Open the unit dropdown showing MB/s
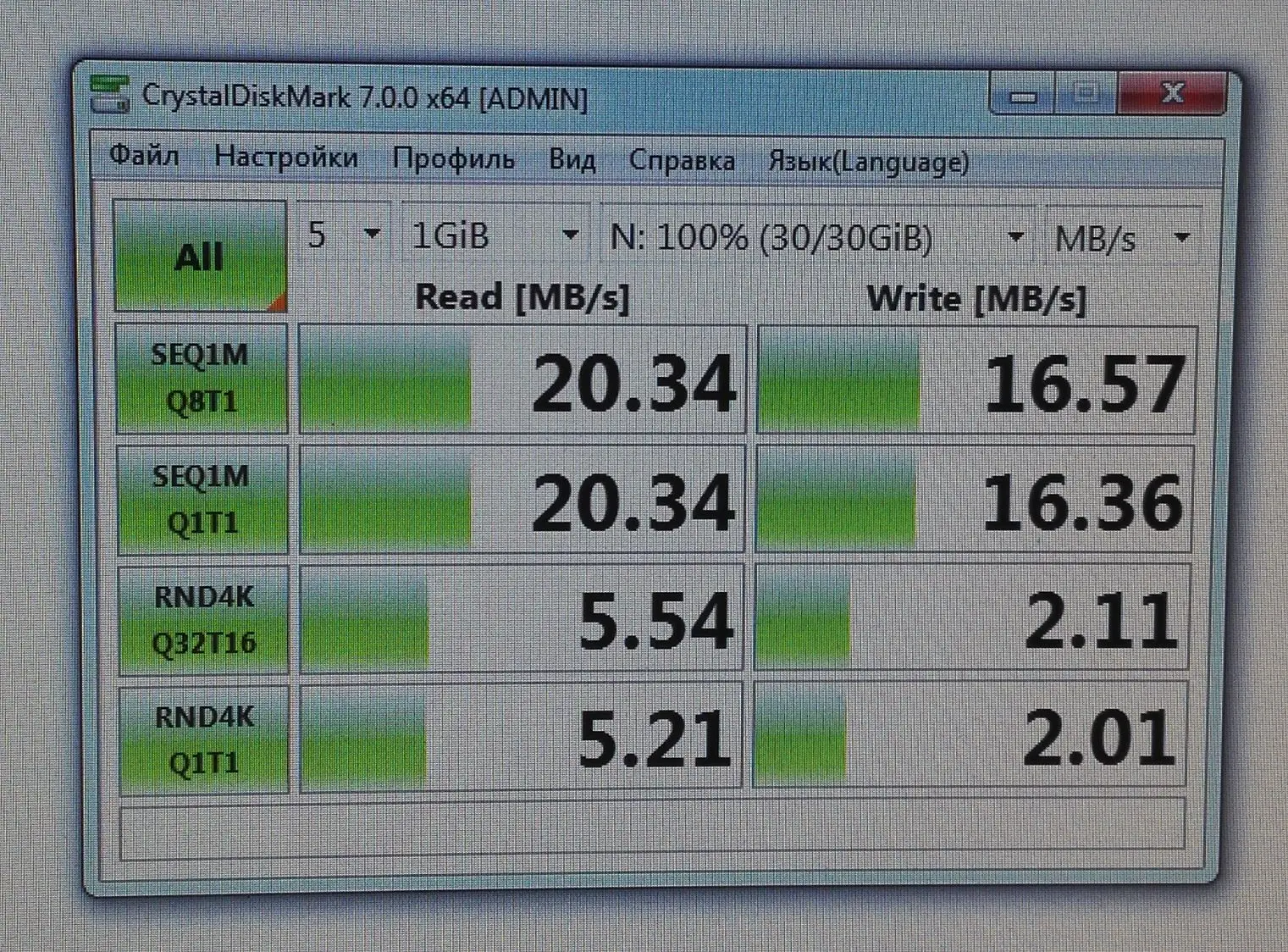Image resolution: width=1288 pixels, height=952 pixels. [x=1123, y=240]
